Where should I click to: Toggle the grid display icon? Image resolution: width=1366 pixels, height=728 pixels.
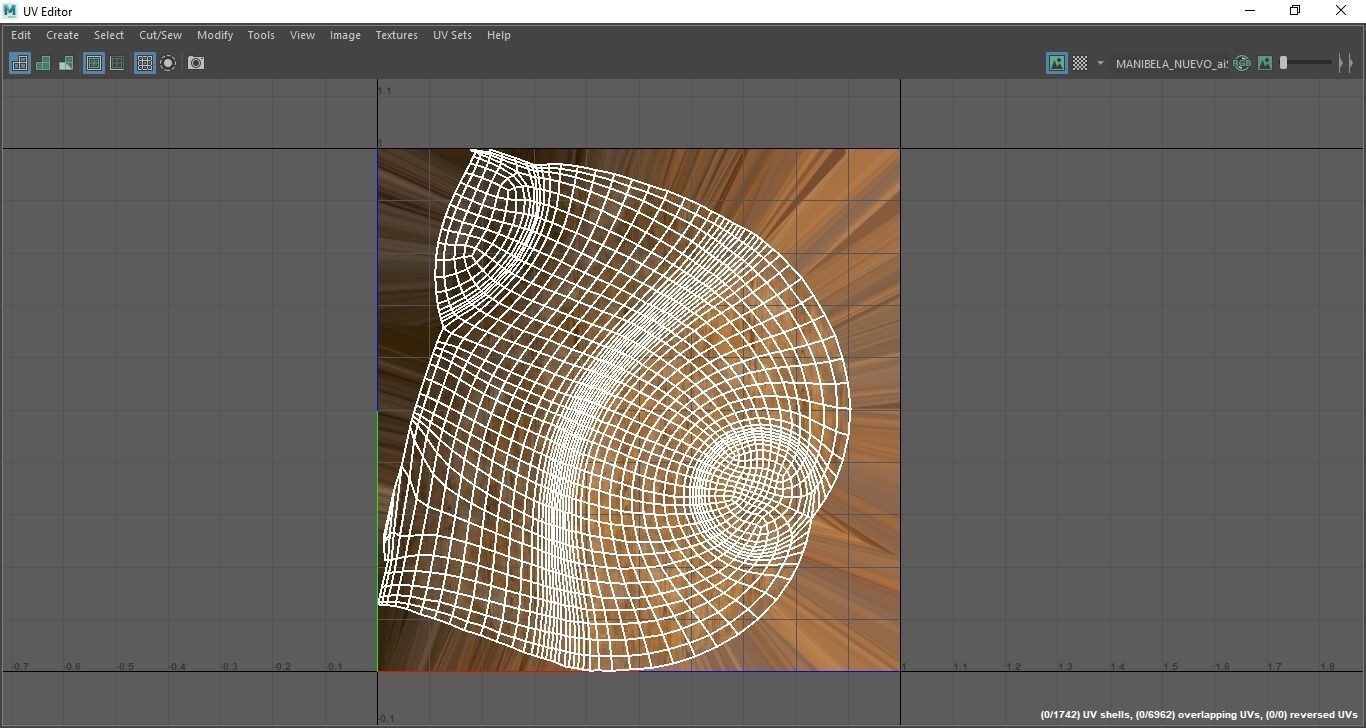coord(145,63)
